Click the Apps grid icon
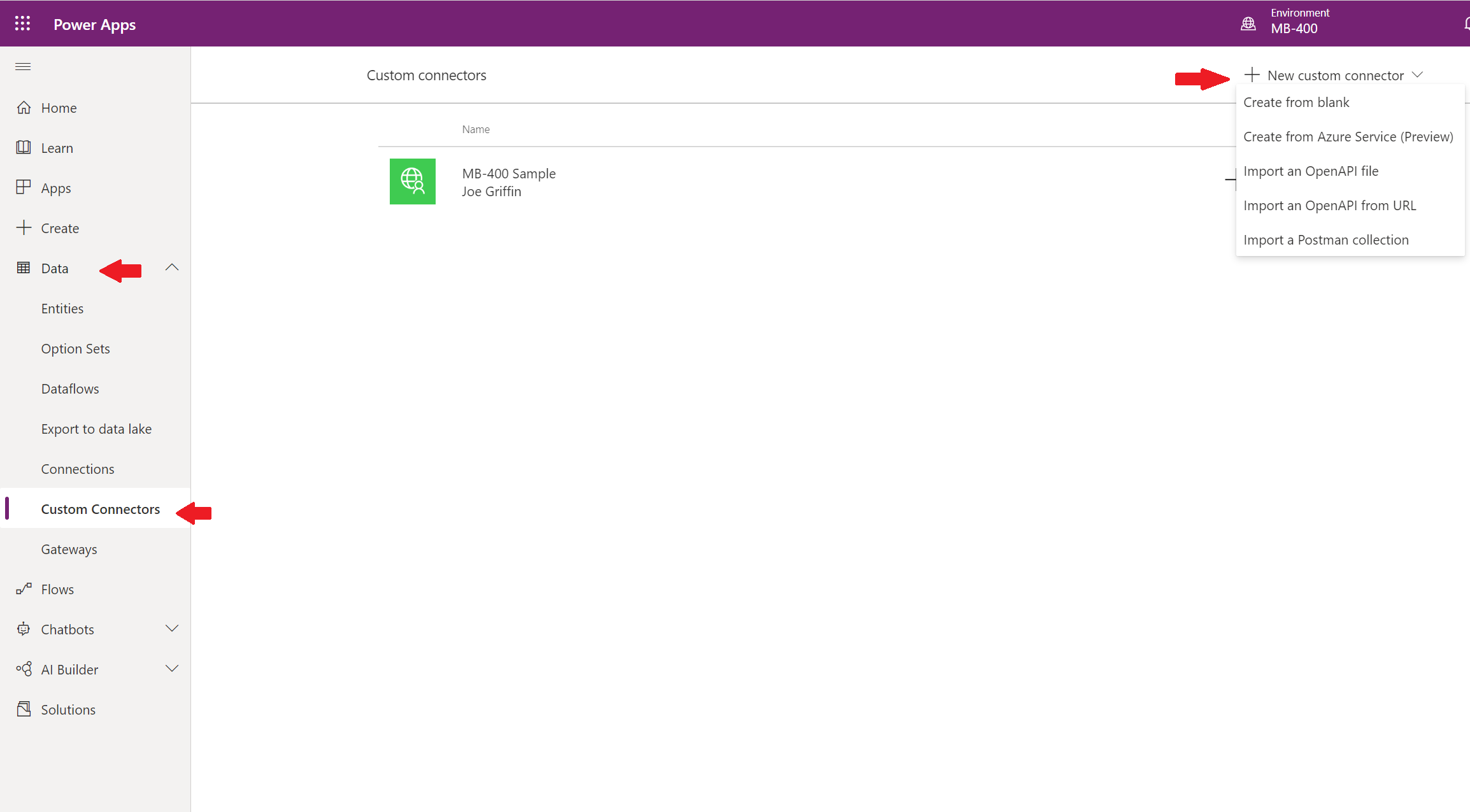The image size is (1470, 812). [24, 187]
